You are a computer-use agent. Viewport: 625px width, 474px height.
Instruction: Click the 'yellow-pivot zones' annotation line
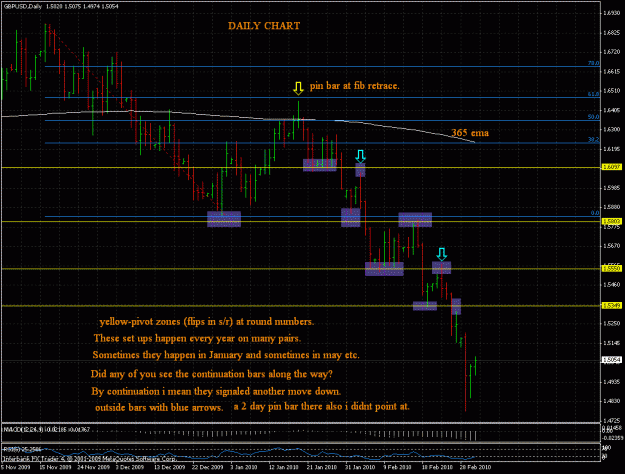(206, 322)
